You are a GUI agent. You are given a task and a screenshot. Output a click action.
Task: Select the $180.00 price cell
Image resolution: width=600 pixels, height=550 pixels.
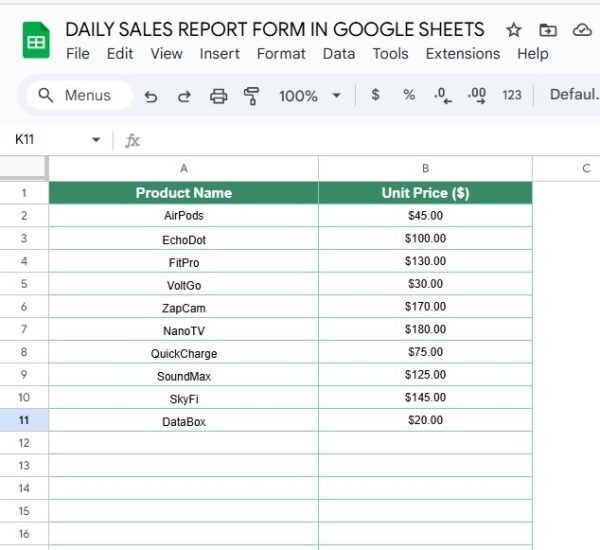click(x=425, y=329)
